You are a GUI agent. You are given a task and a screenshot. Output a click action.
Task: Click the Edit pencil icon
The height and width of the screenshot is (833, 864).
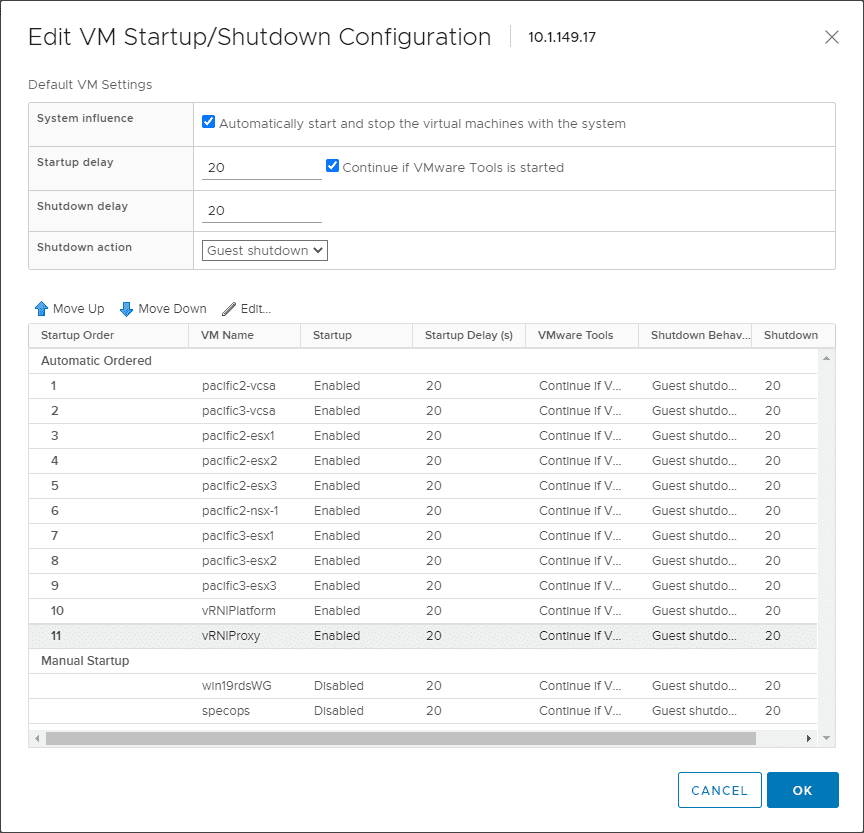click(x=229, y=309)
